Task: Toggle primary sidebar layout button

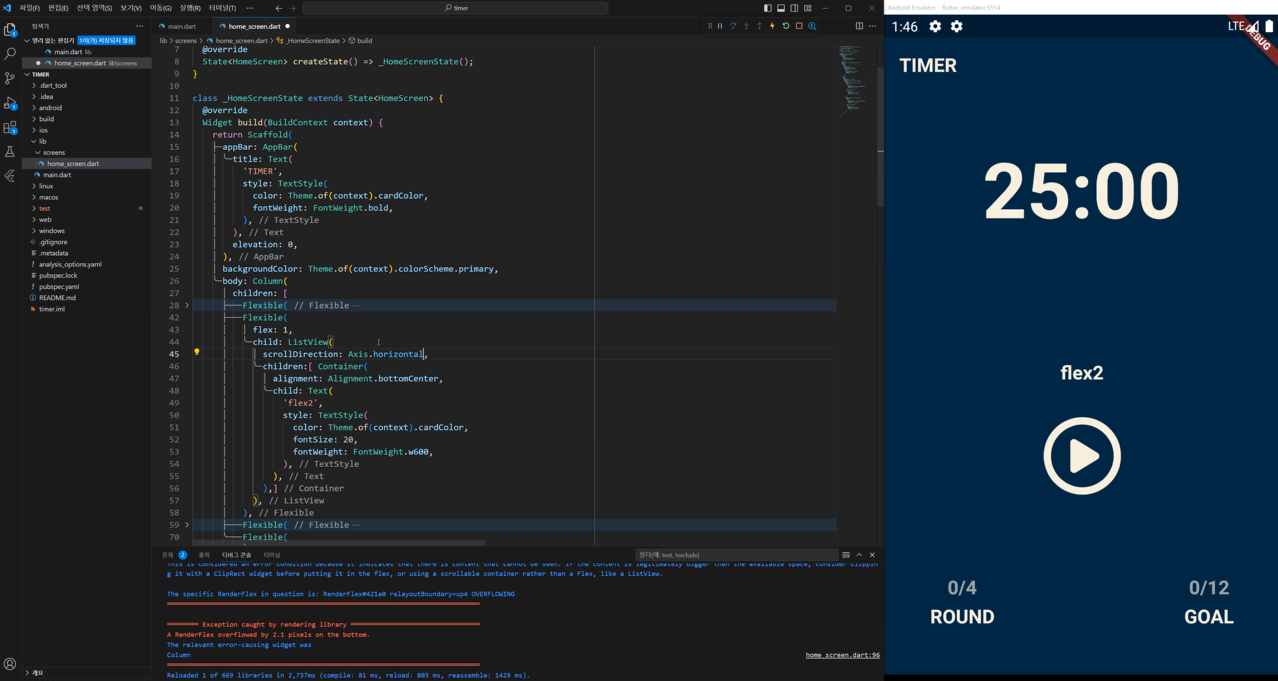Action: pyautogui.click(x=768, y=8)
